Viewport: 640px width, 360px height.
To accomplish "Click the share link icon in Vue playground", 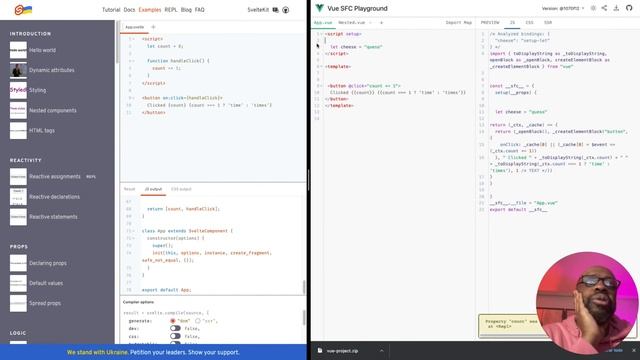I will point(604,8).
